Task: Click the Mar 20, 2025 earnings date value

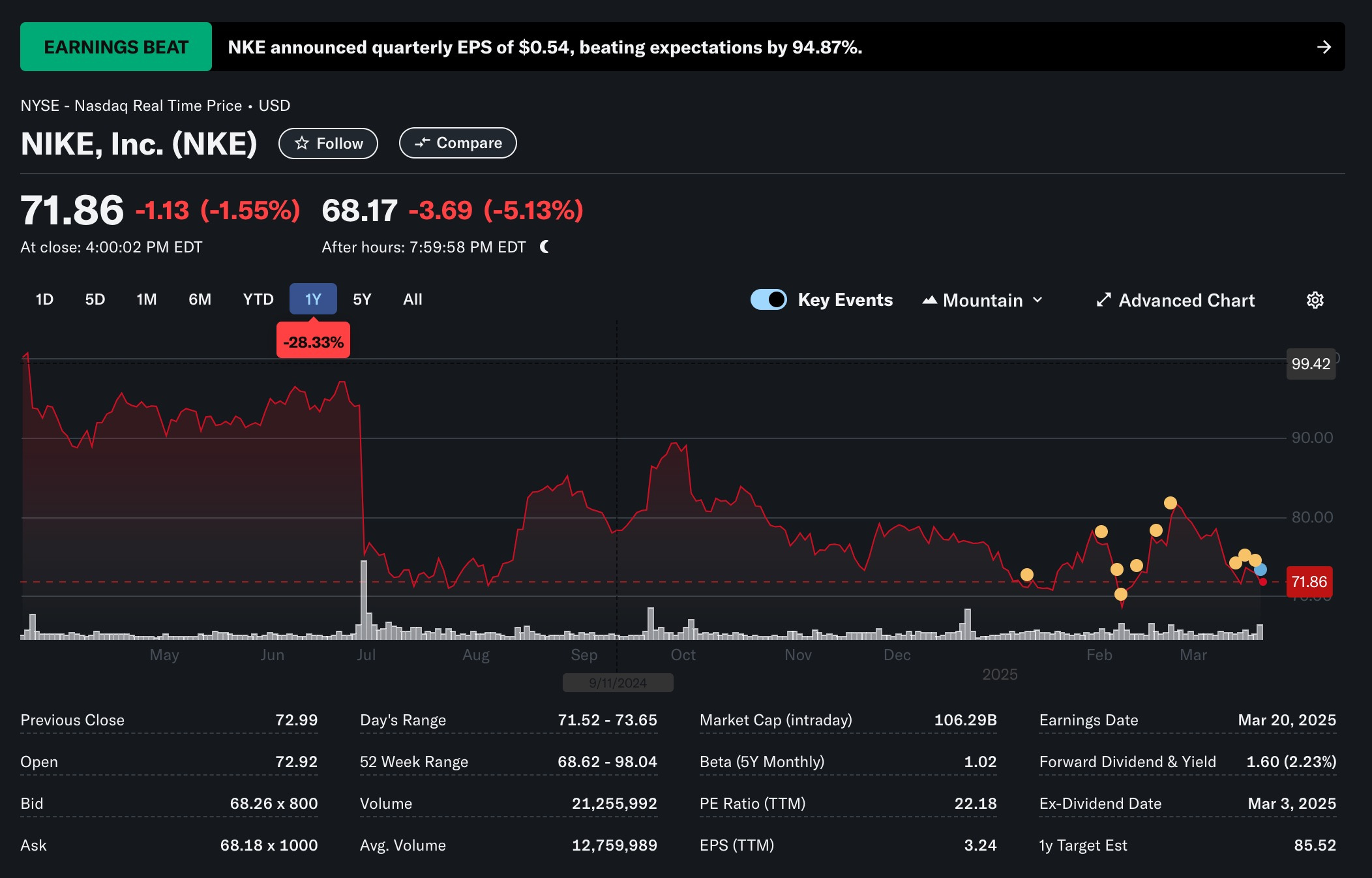Action: pos(1287,720)
